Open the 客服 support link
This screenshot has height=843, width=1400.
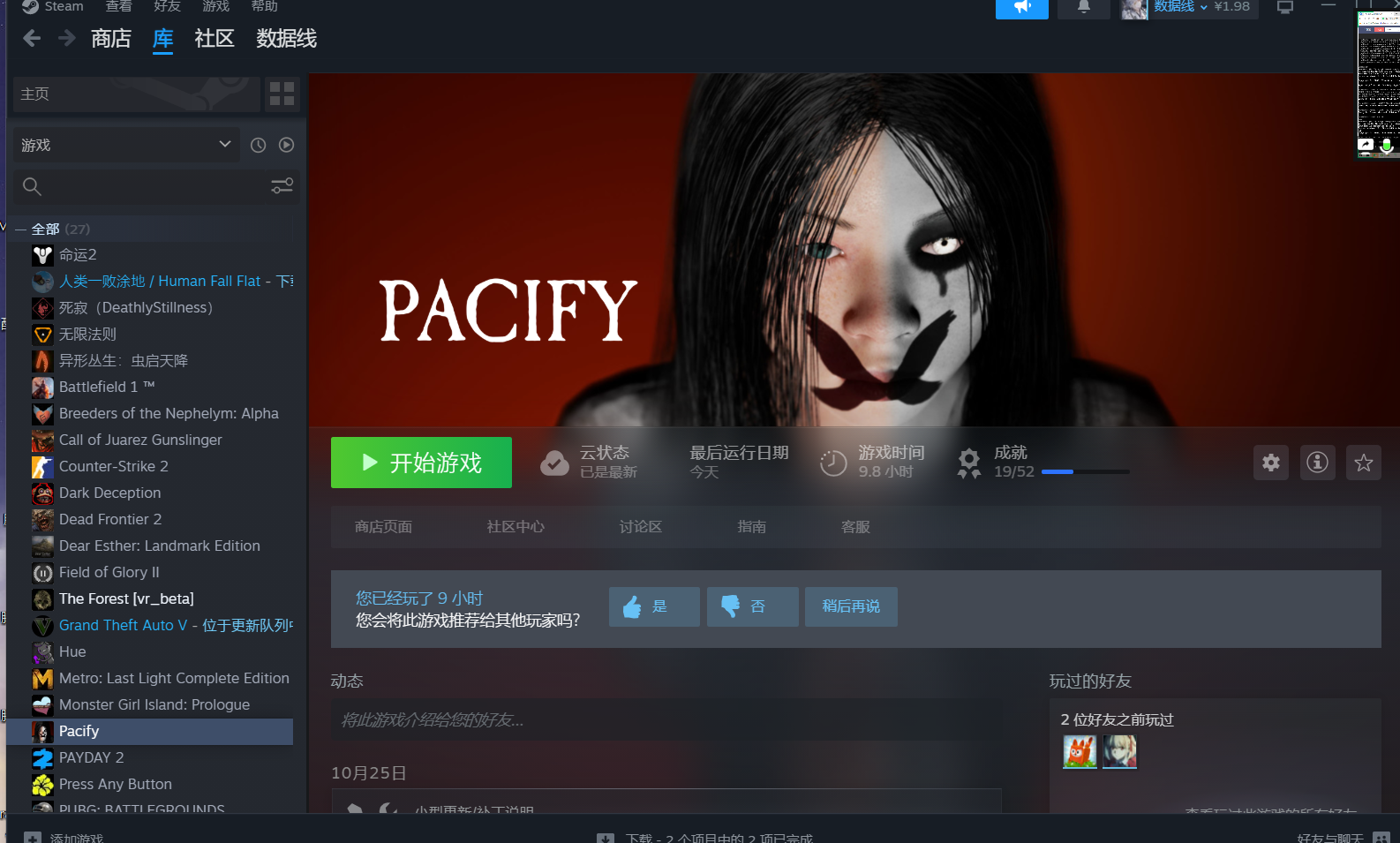[855, 527]
